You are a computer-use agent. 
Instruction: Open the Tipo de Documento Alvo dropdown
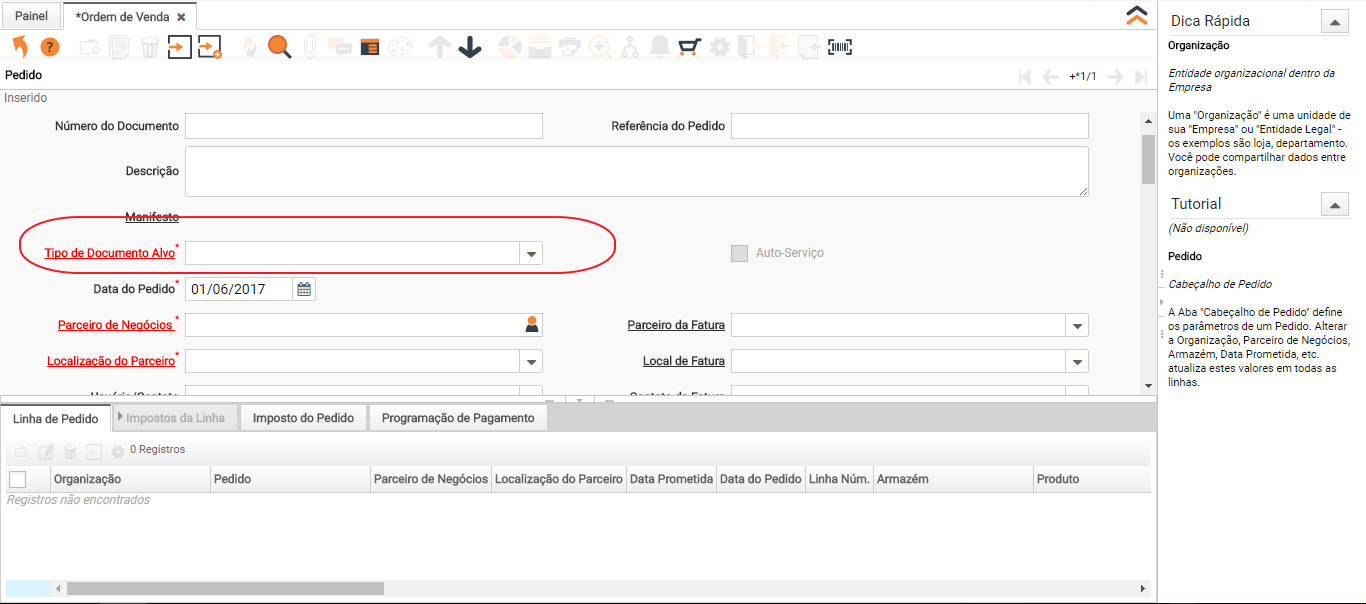[x=530, y=253]
